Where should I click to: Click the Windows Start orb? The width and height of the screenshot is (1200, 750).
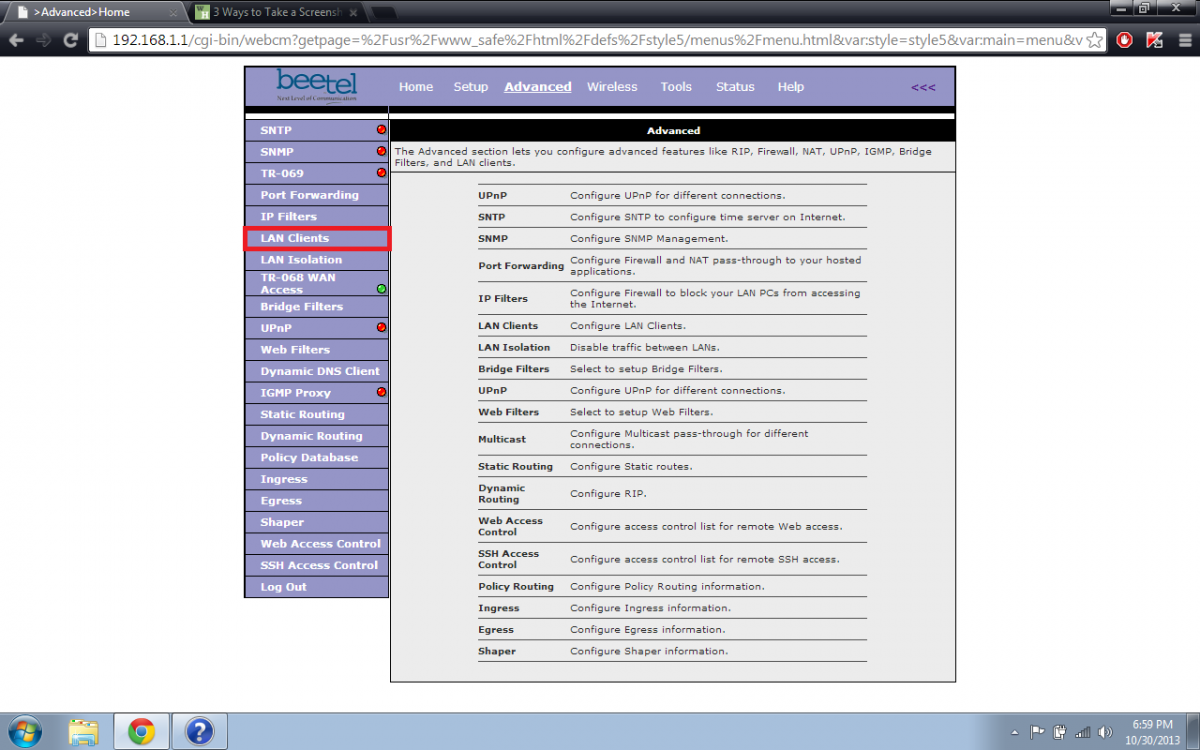23,732
